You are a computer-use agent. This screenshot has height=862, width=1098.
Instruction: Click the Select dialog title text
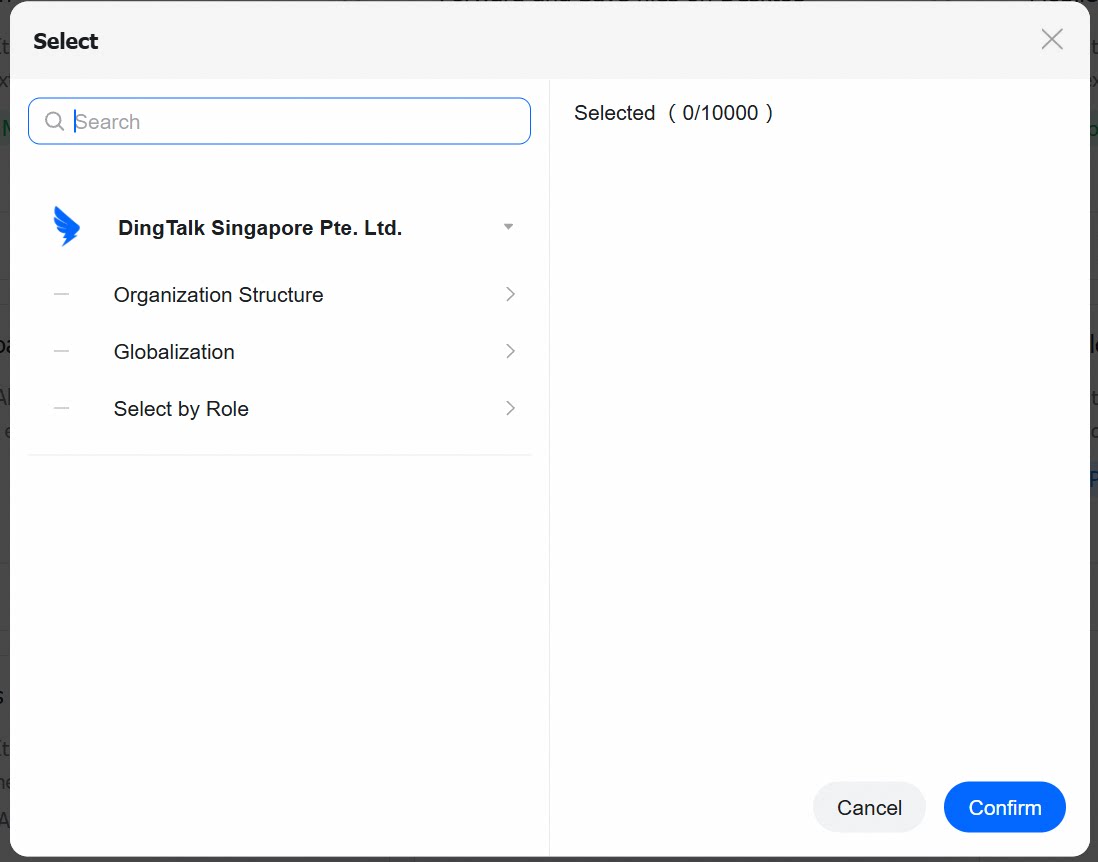click(66, 41)
